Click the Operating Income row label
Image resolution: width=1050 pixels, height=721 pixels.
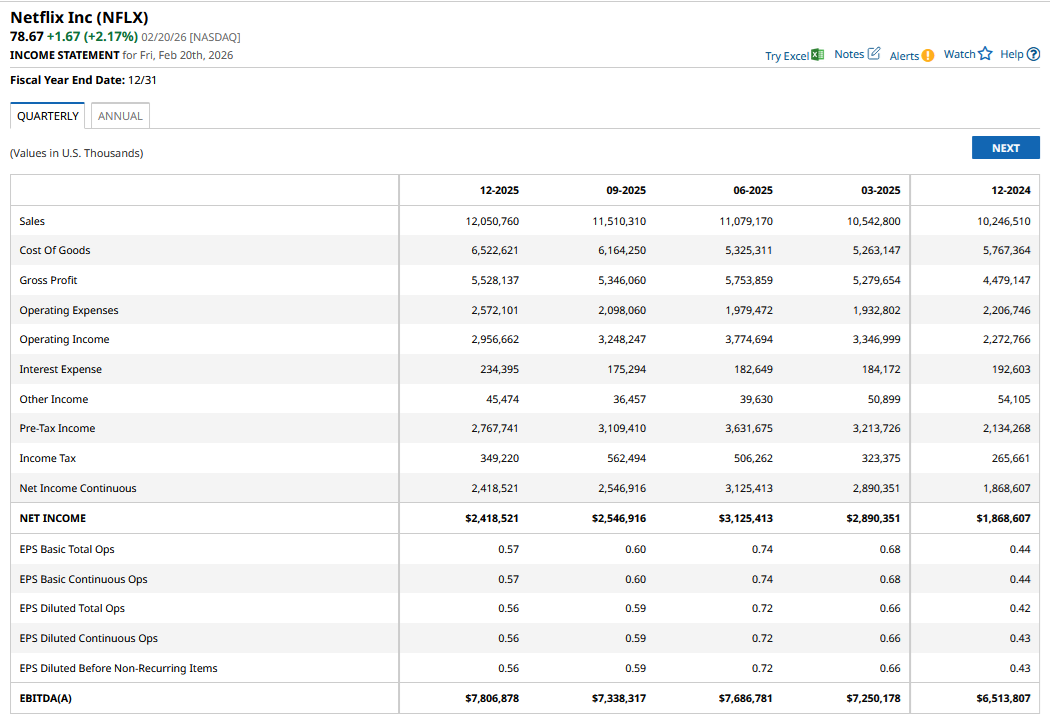tap(64, 340)
